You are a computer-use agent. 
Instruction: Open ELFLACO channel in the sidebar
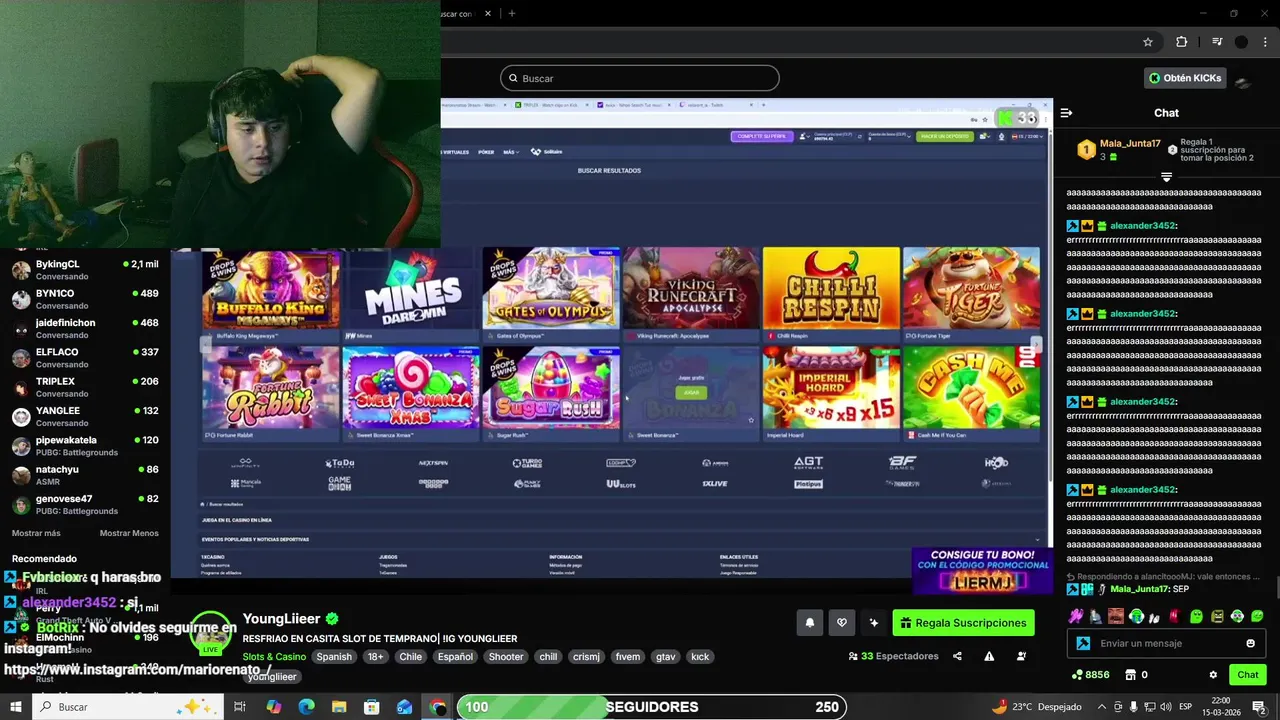85,358
